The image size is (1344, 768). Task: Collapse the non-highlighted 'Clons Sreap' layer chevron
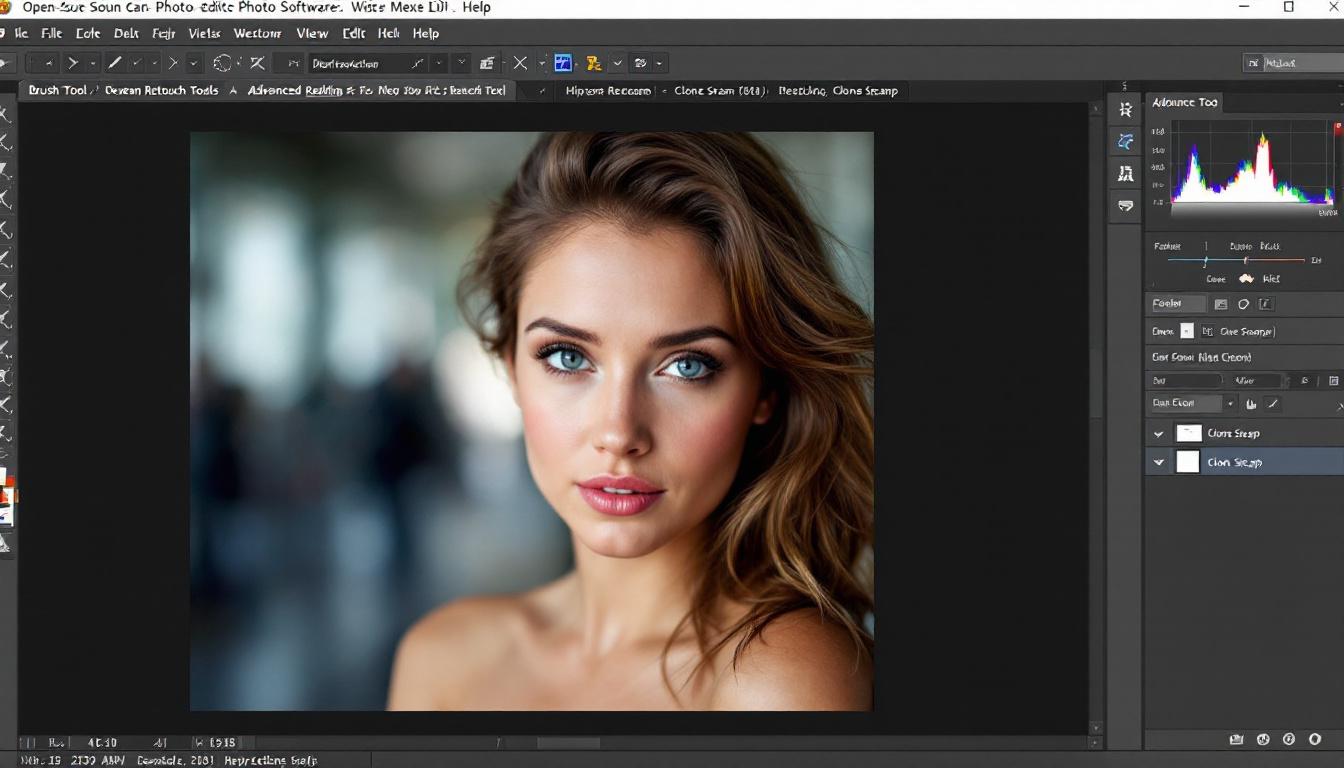(x=1159, y=434)
